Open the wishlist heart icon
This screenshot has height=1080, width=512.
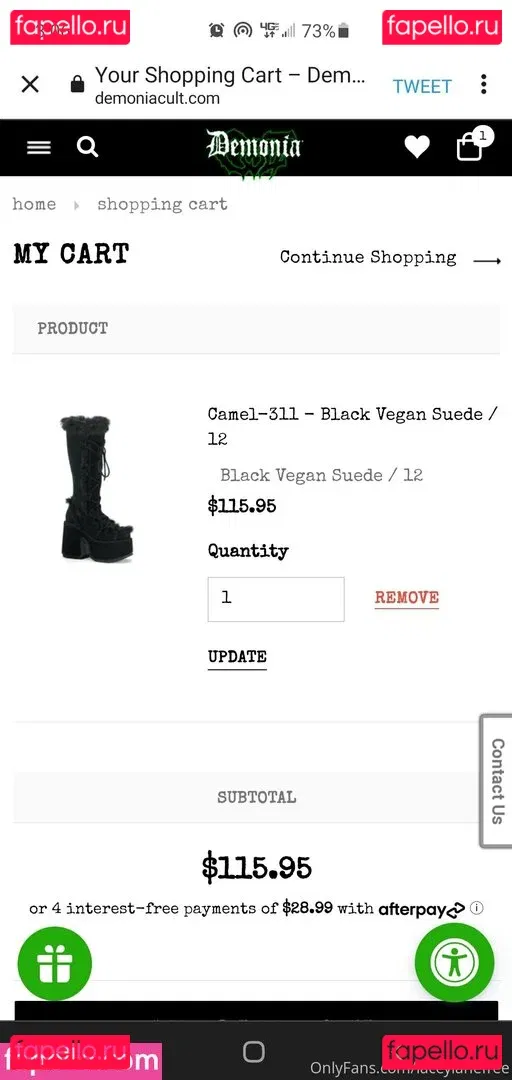point(417,147)
